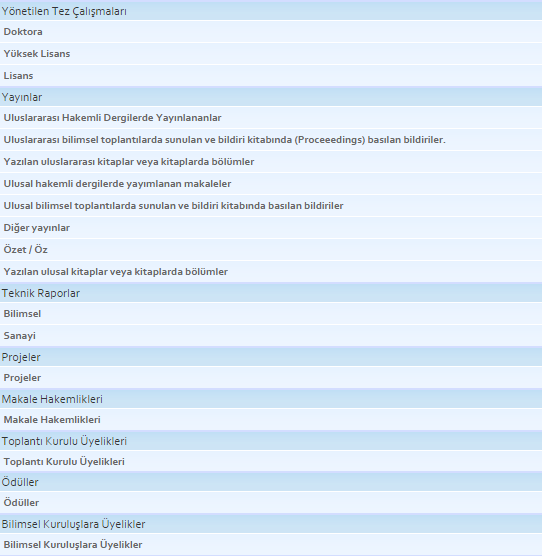Open Yazılan uluslararası kitaplar veya kitaplarda bölümler
Viewport: 542px width, 556px height.
[271, 162]
